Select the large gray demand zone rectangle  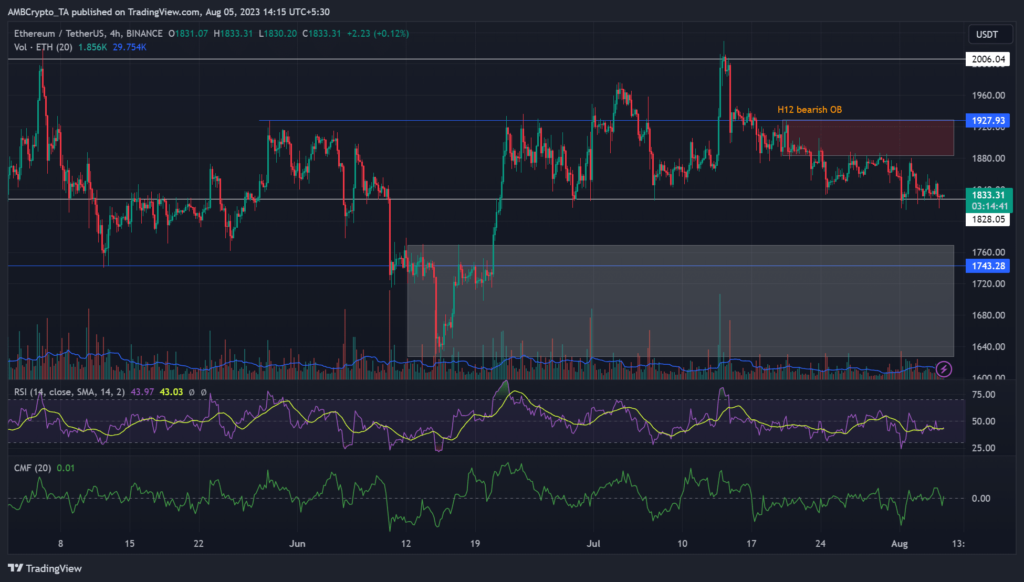point(680,300)
